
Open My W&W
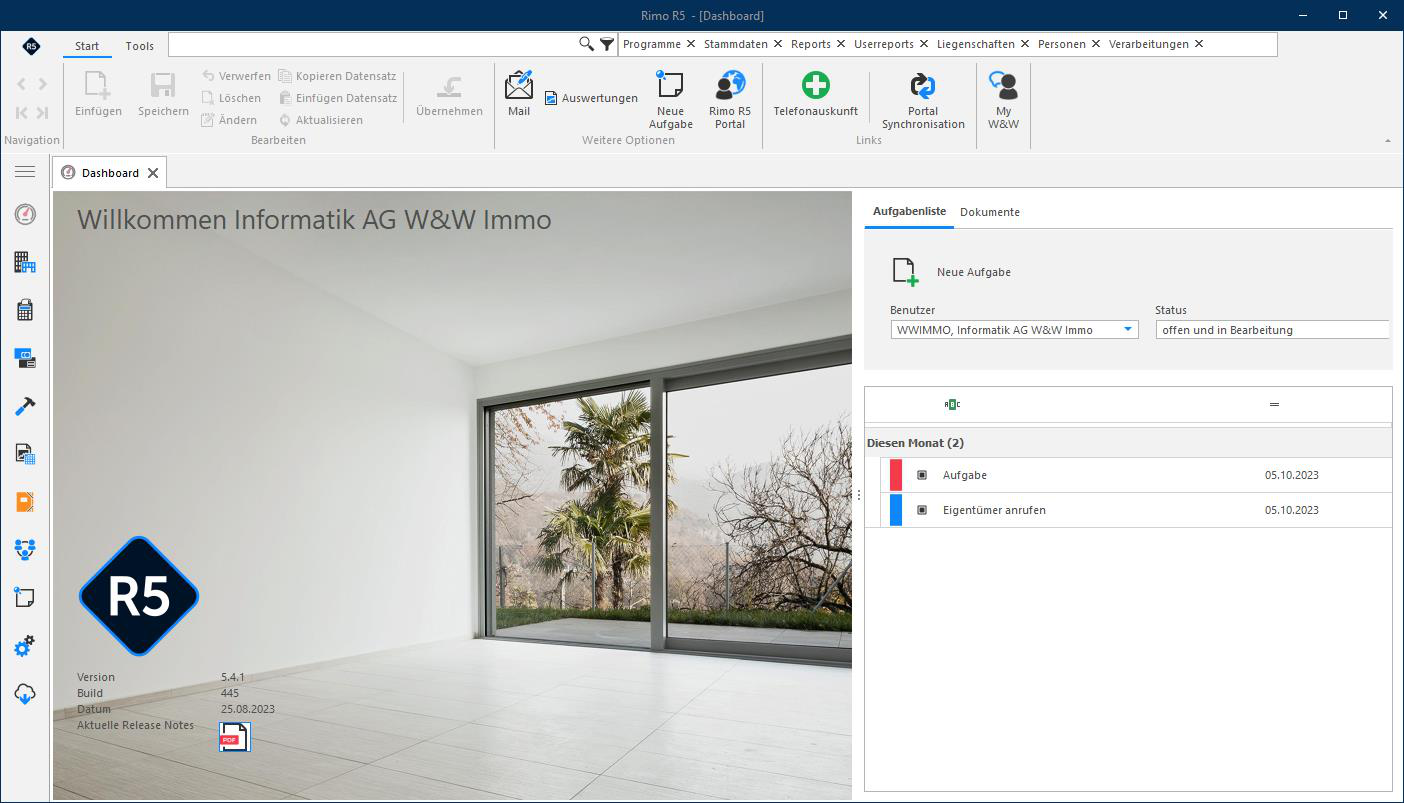(x=1003, y=99)
